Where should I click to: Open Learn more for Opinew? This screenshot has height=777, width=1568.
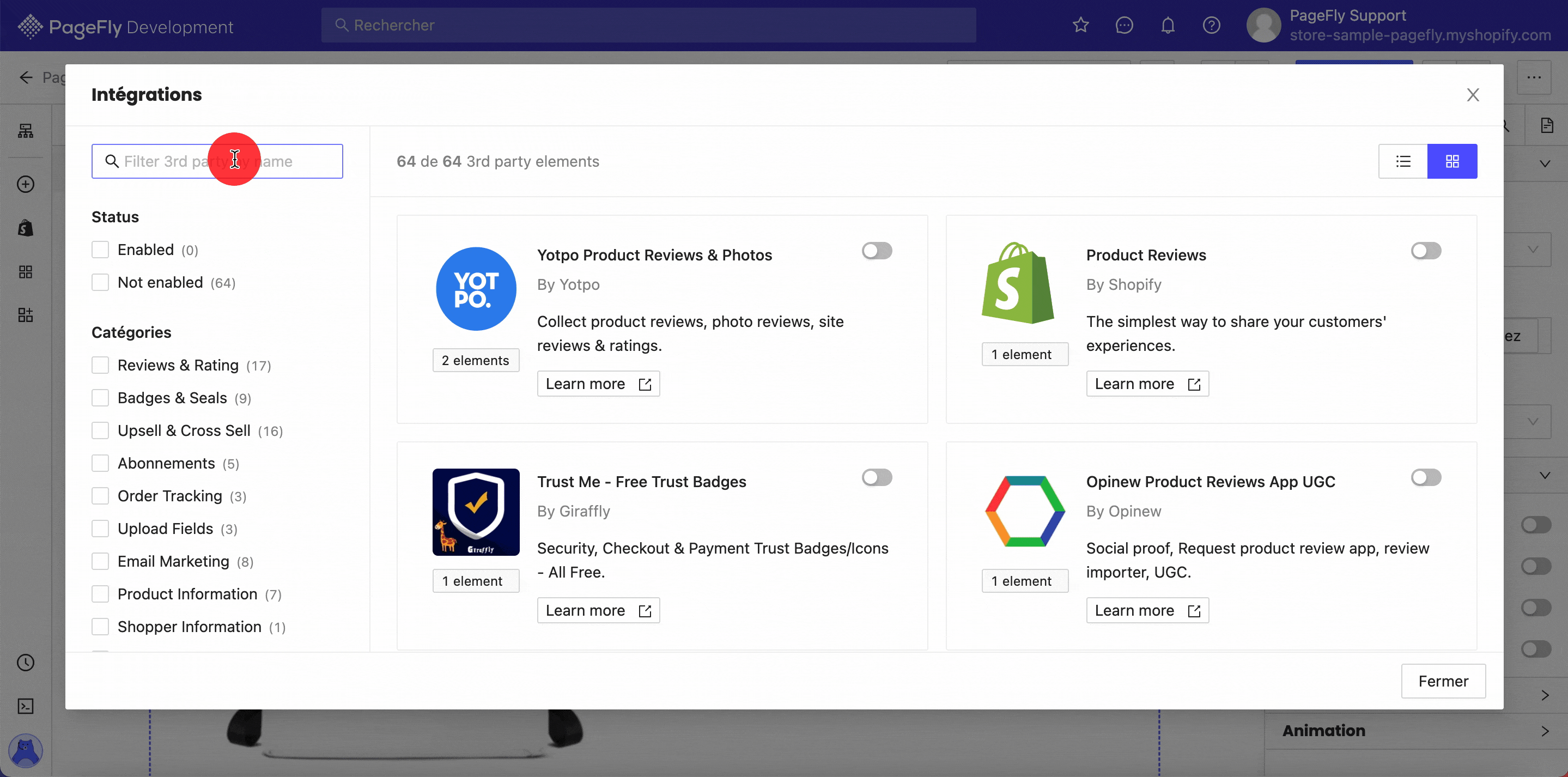(x=1147, y=610)
